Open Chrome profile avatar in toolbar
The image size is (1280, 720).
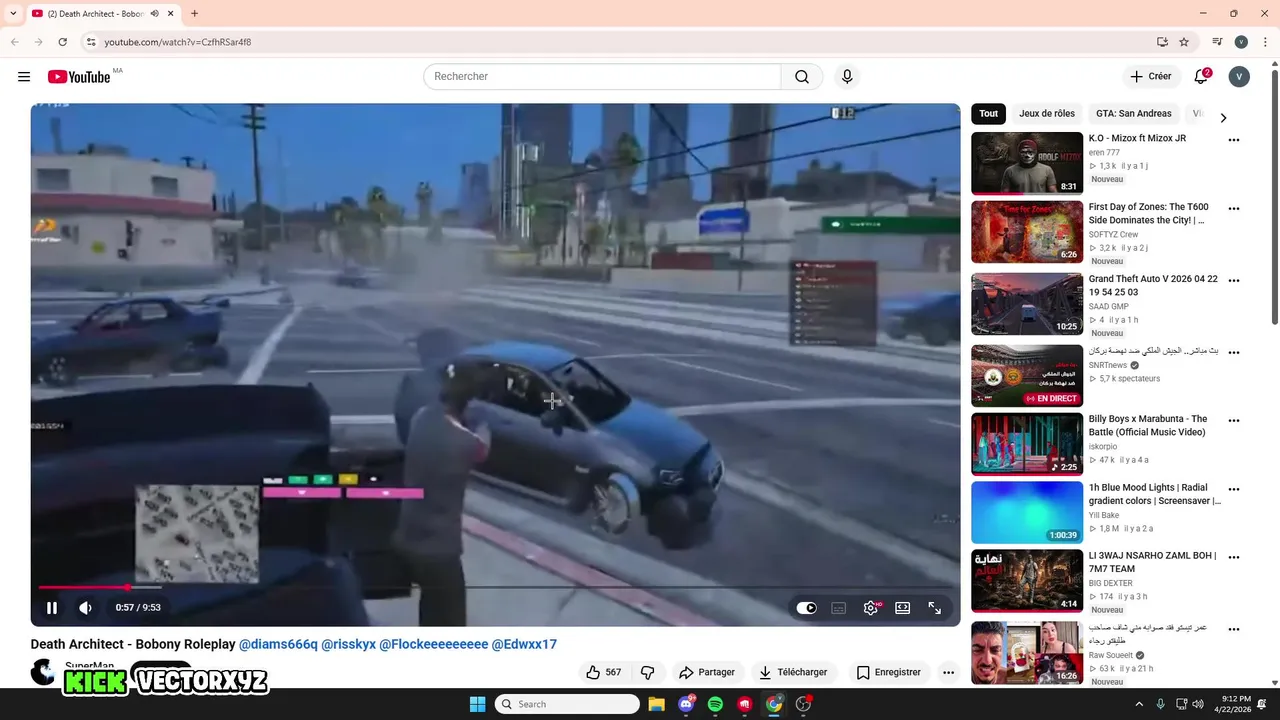[x=1241, y=42]
